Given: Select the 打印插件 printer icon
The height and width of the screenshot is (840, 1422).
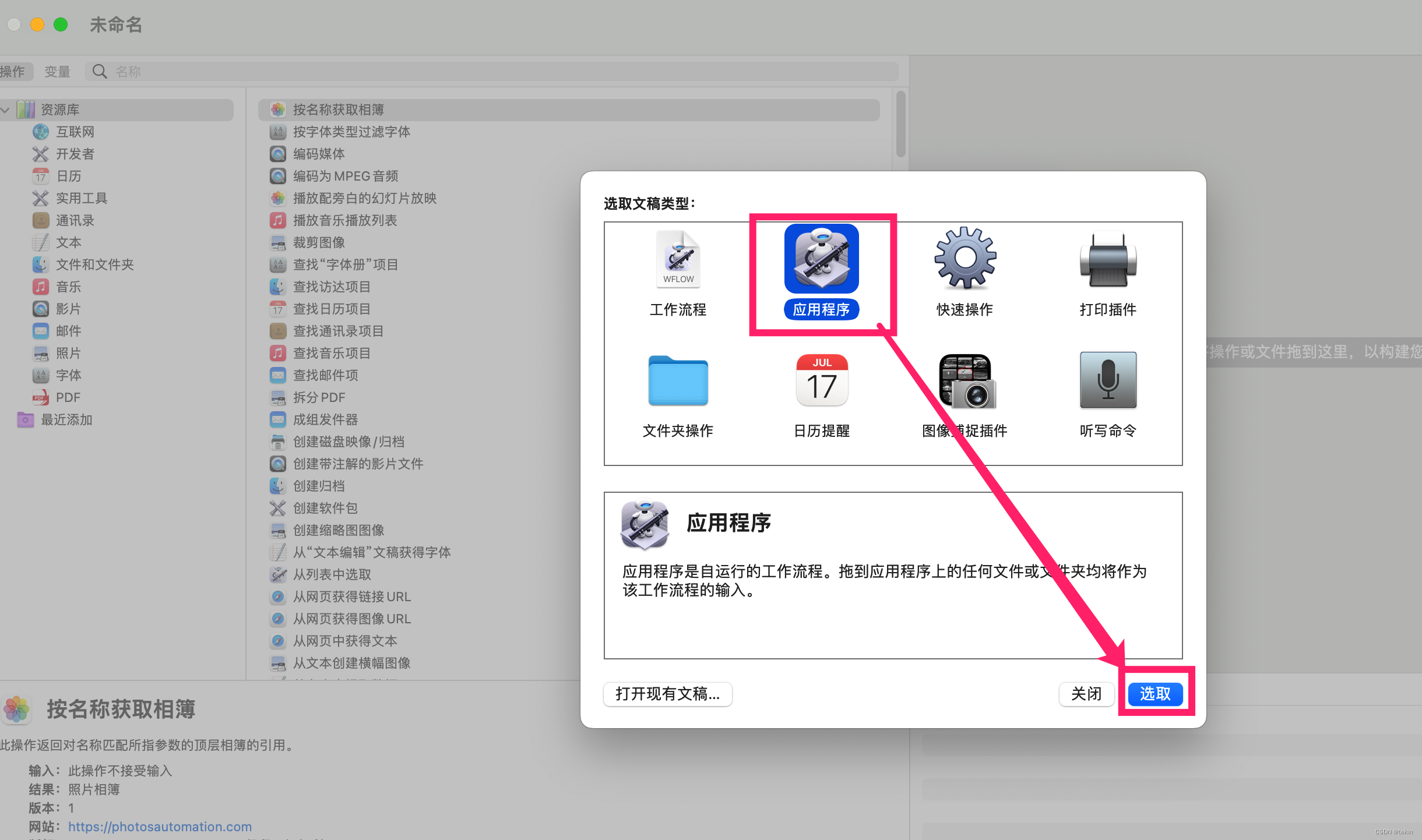Looking at the screenshot, I should [x=1107, y=260].
